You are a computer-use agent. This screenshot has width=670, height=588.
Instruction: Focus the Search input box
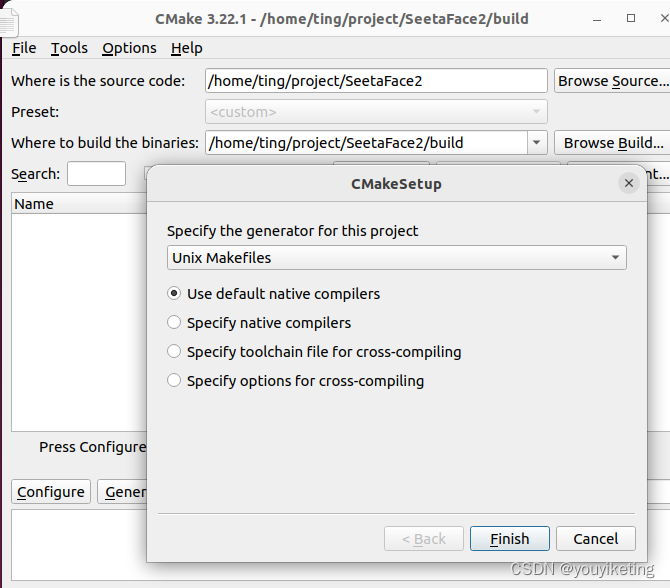tap(96, 173)
